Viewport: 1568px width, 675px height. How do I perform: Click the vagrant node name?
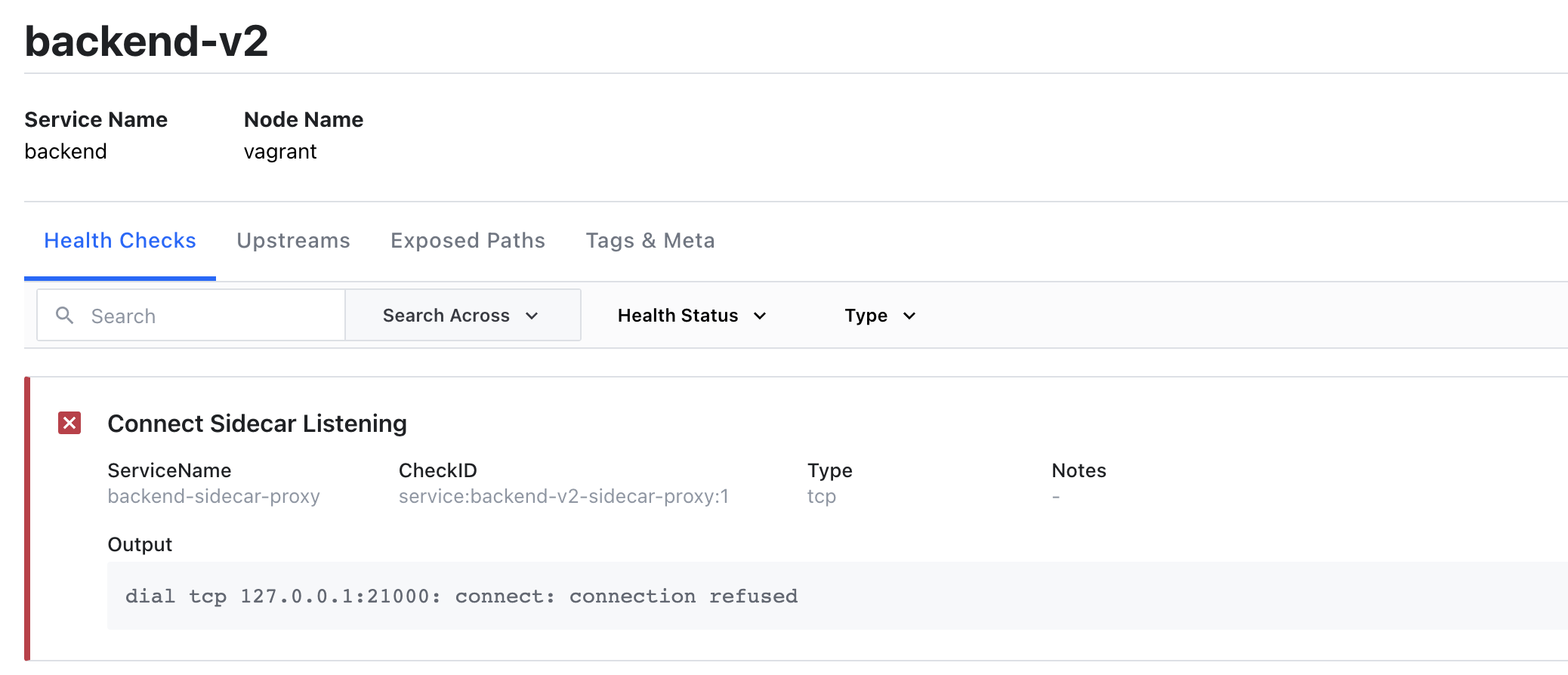280,151
